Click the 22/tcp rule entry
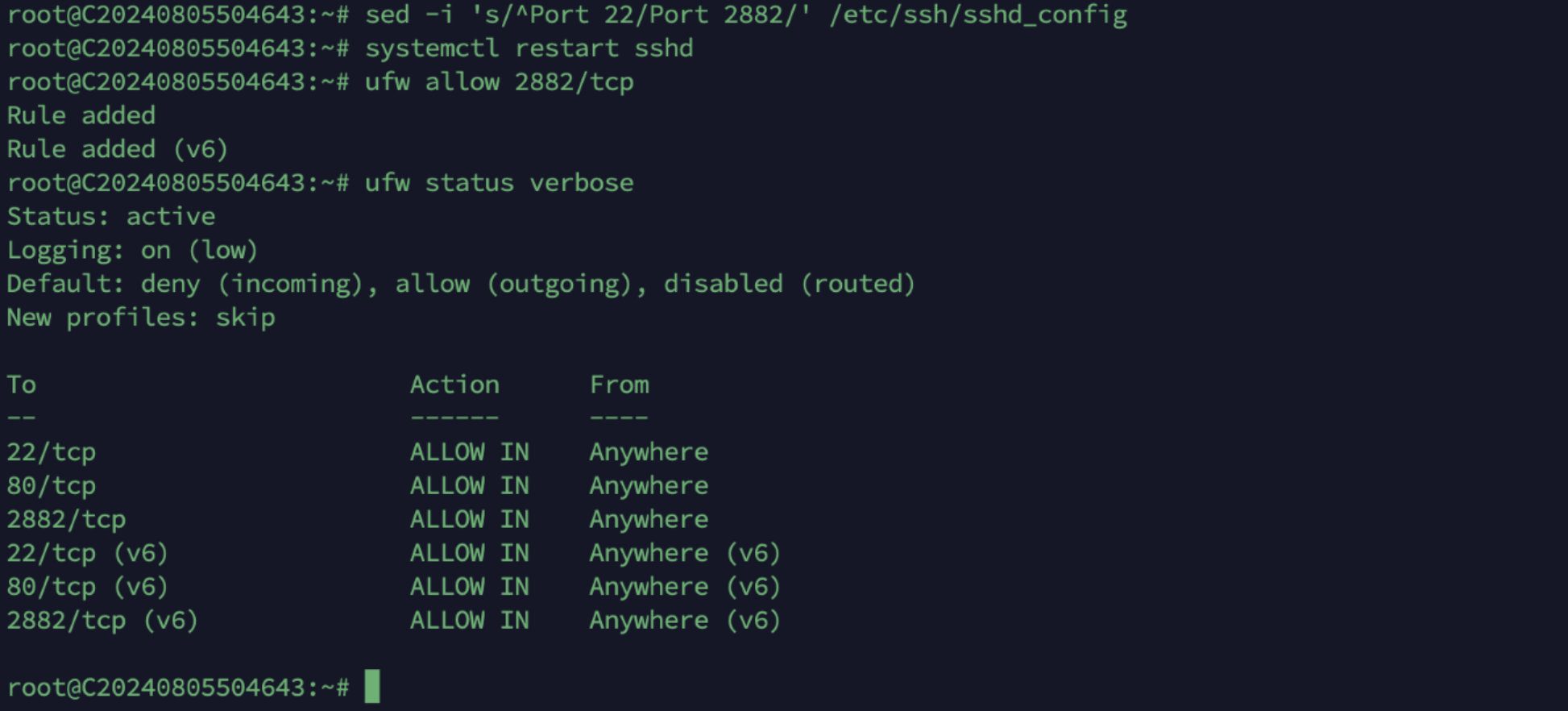Viewport: 1568px width, 711px height. (x=52, y=452)
